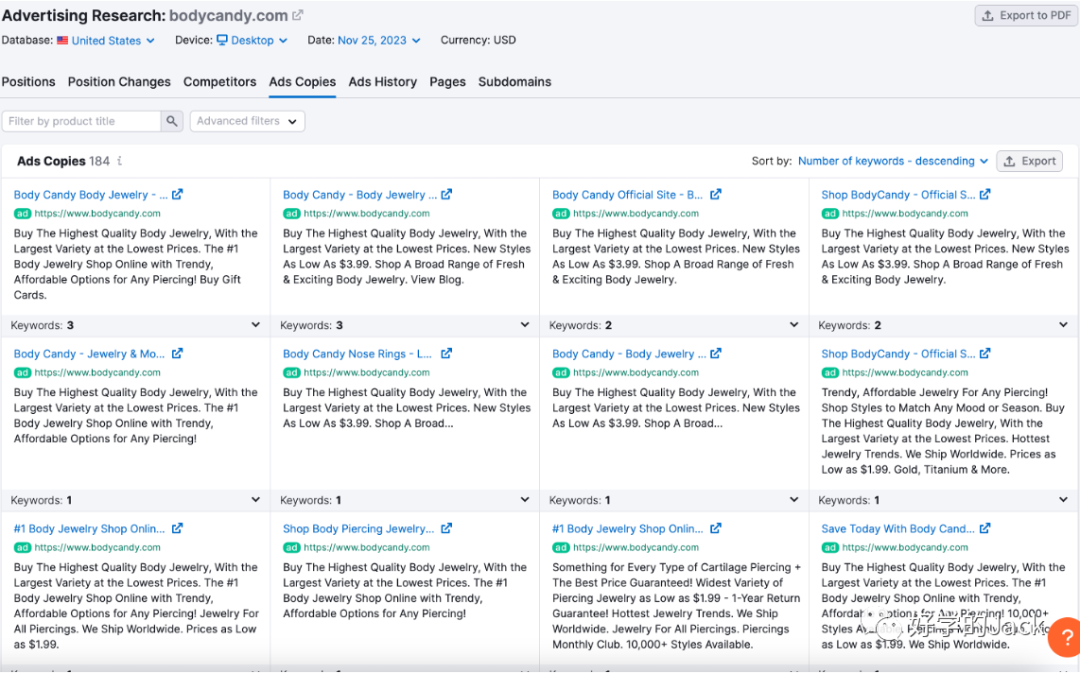
Task: Click ad badge on 'Body Candy Nose Rings' card
Action: point(291,373)
